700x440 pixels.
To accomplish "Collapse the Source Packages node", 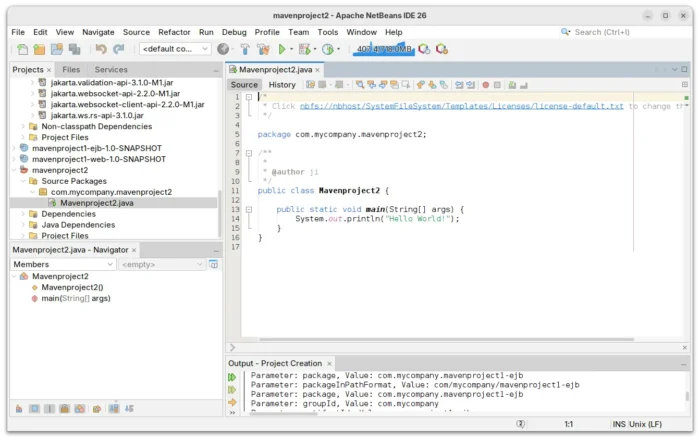I will [23, 181].
